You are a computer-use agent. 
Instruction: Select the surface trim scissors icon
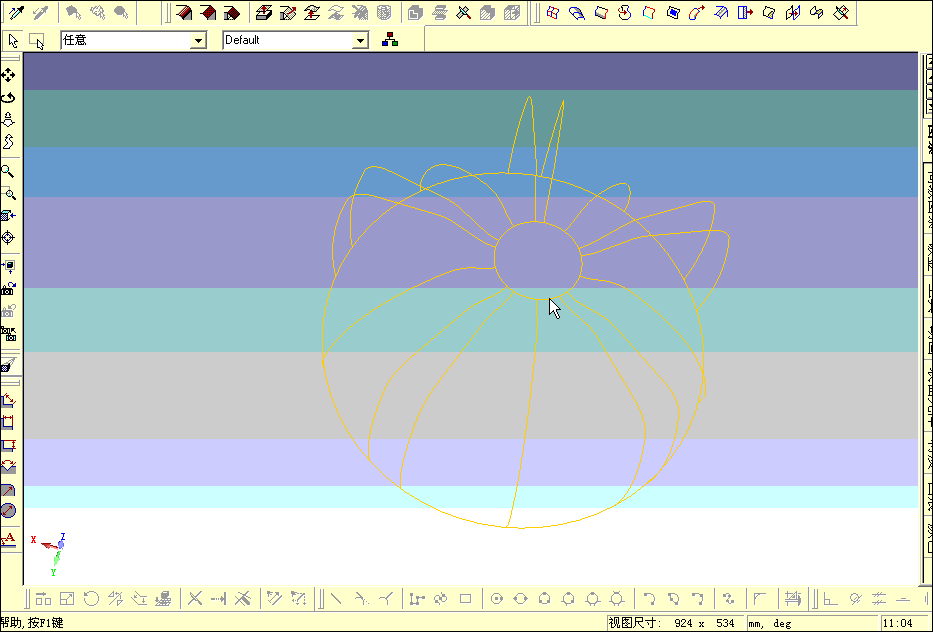click(x=841, y=12)
